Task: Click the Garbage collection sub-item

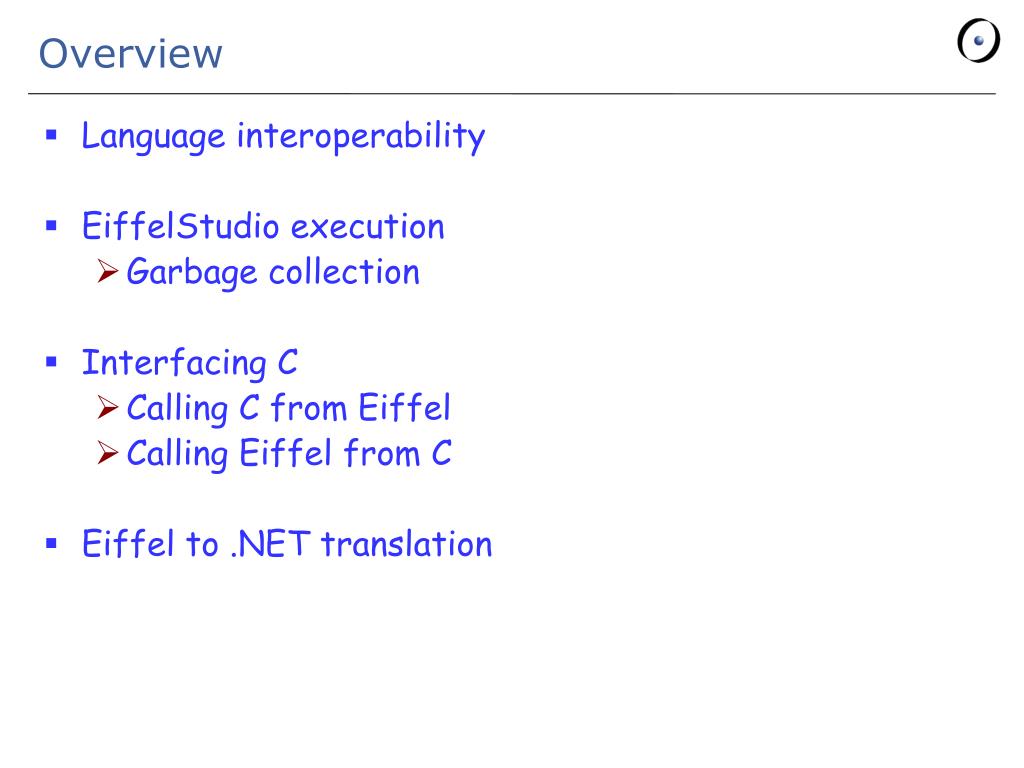Action: point(273,272)
